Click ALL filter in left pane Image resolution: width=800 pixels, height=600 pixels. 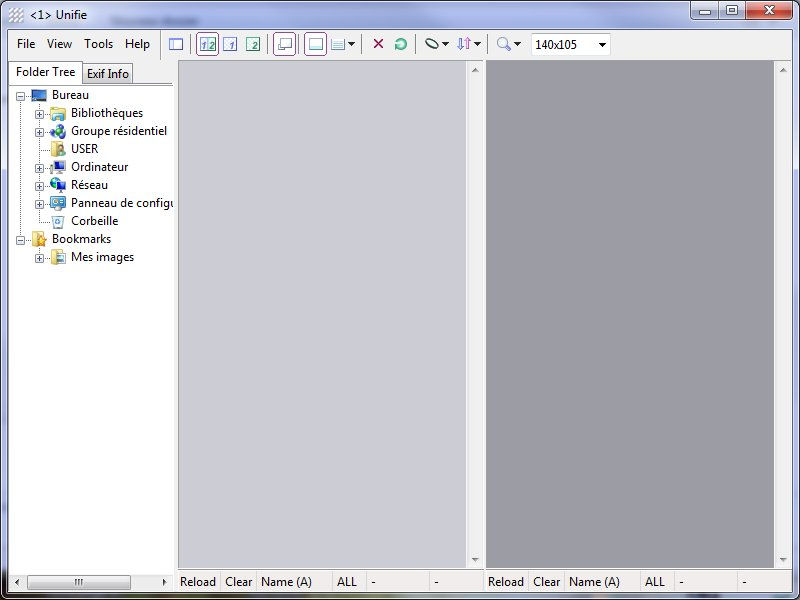347,582
